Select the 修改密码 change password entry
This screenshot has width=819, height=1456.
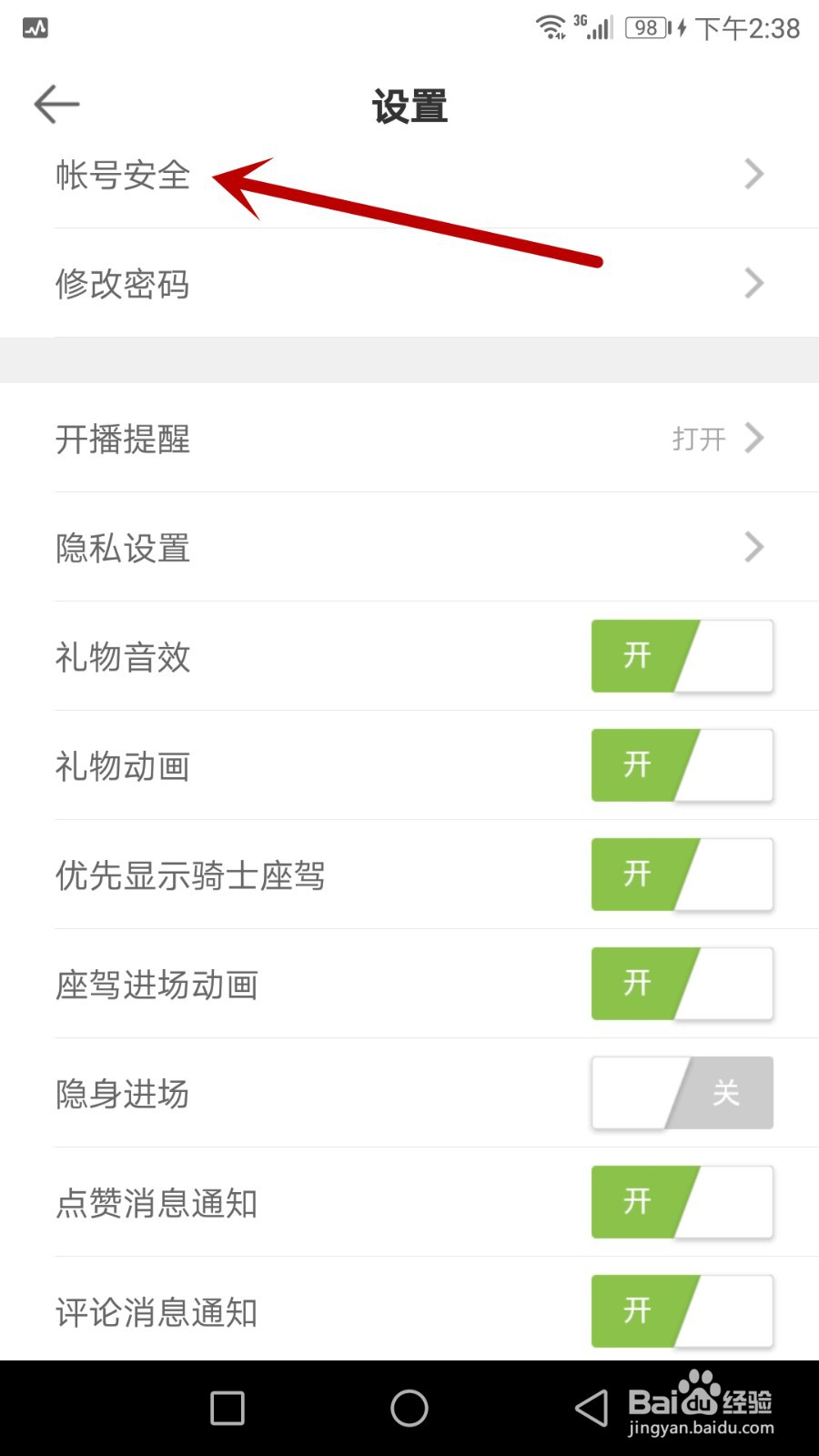(x=123, y=284)
